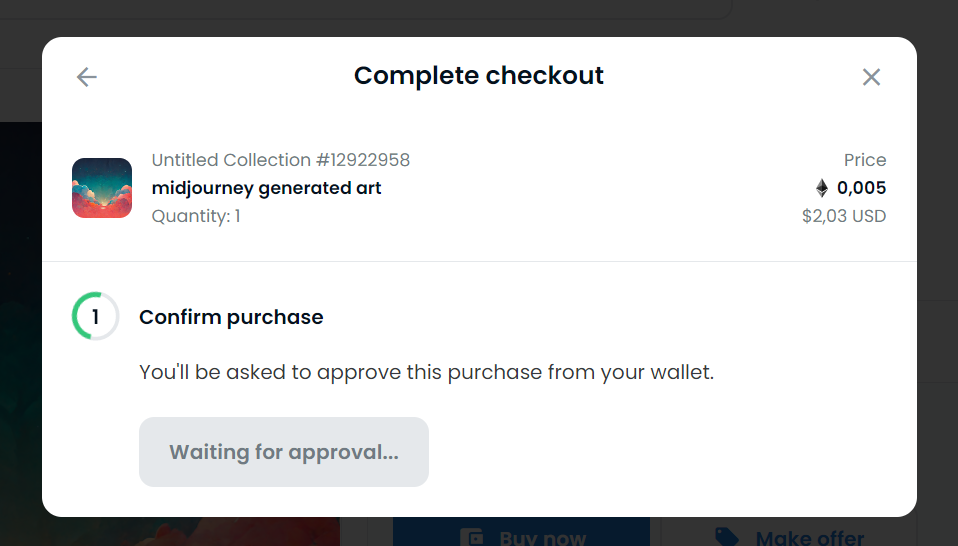Click the wallet approval instruction text
This screenshot has width=958, height=546.
(x=427, y=373)
